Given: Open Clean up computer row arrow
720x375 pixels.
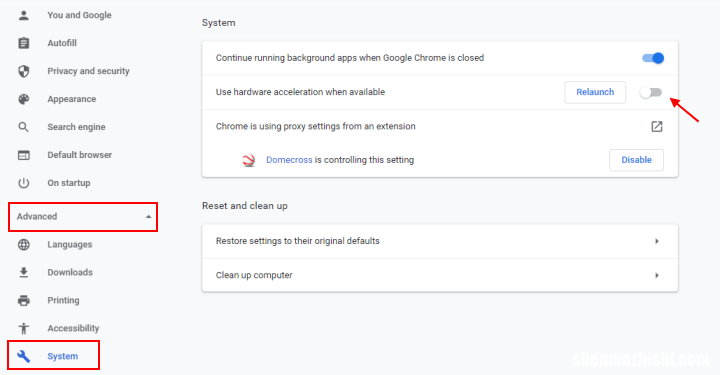Looking at the screenshot, I should click(657, 275).
